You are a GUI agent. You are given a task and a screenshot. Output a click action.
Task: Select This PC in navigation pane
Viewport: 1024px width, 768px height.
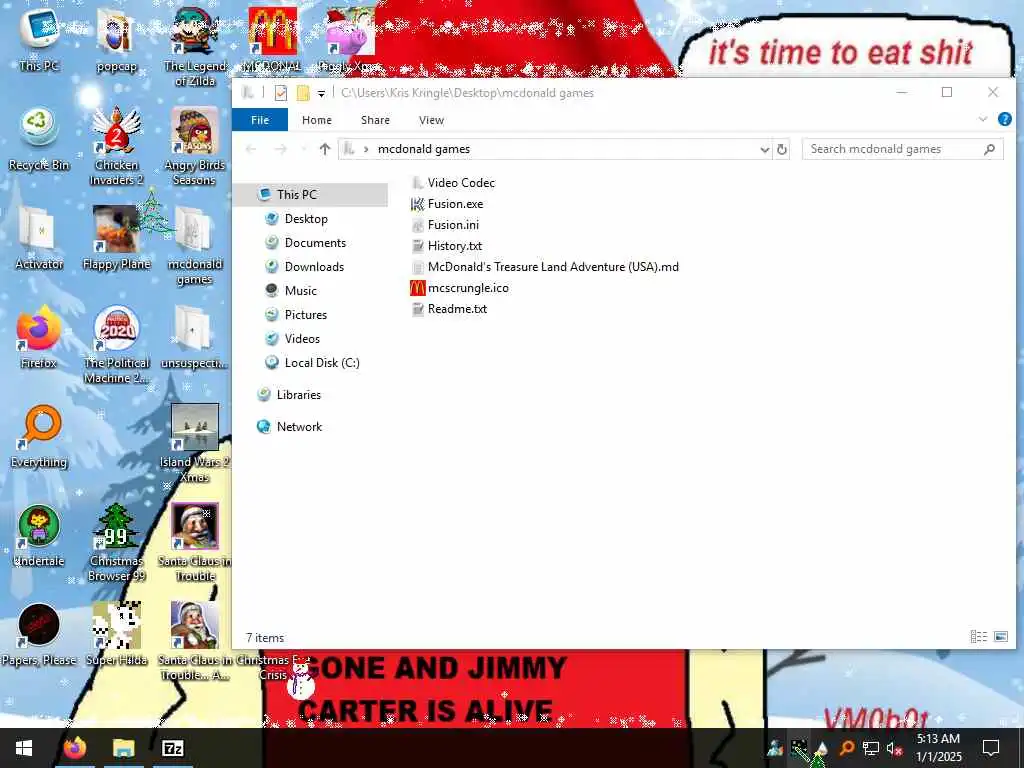(x=296, y=195)
